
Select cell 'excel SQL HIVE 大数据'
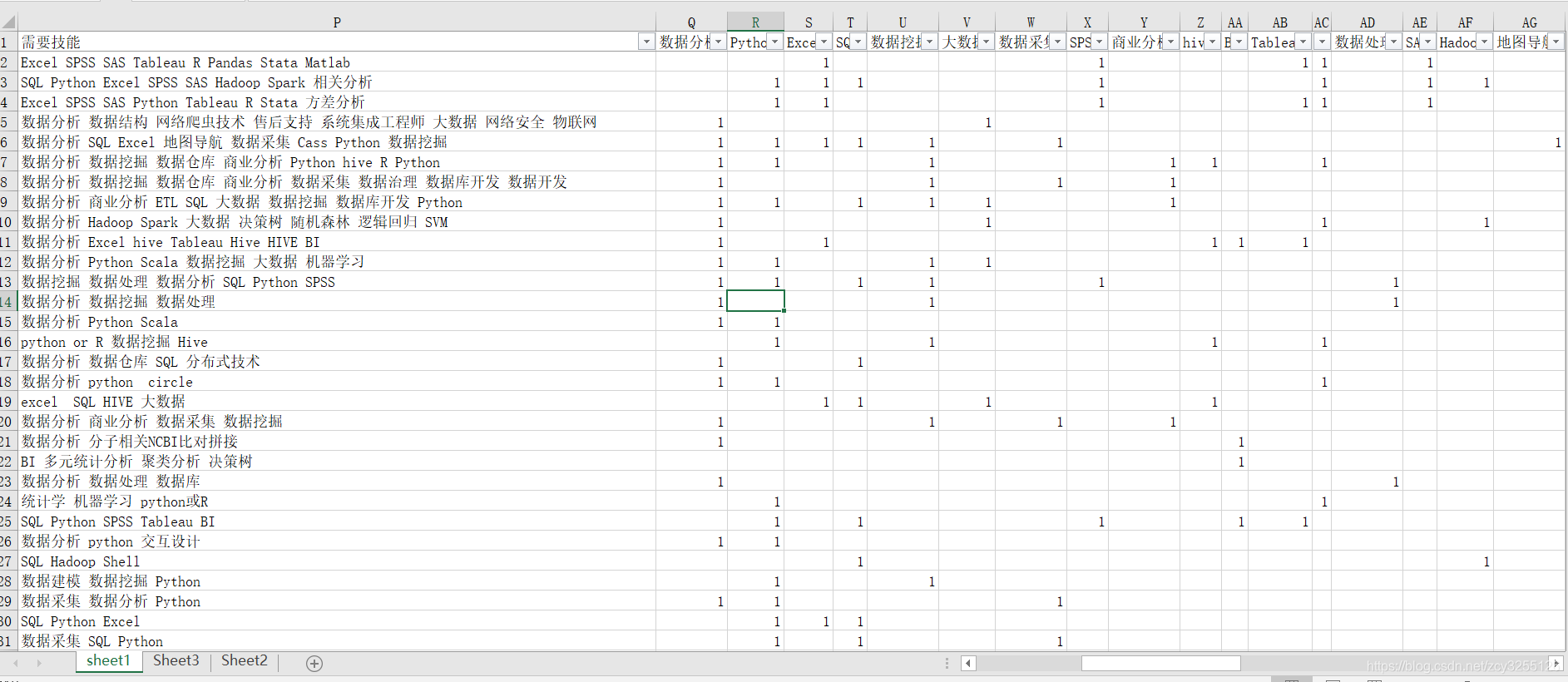337,402
